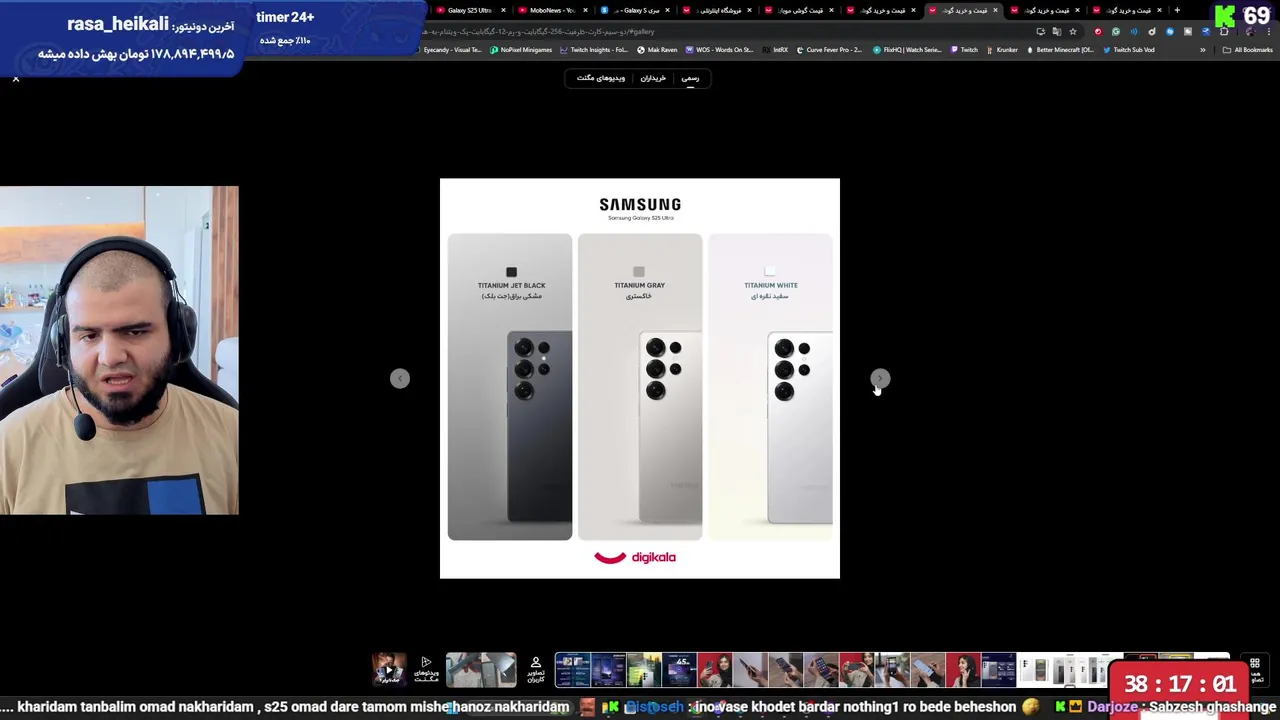Open the Eyecandy - Visual Te... bookmark
The height and width of the screenshot is (720, 1280).
point(452,50)
